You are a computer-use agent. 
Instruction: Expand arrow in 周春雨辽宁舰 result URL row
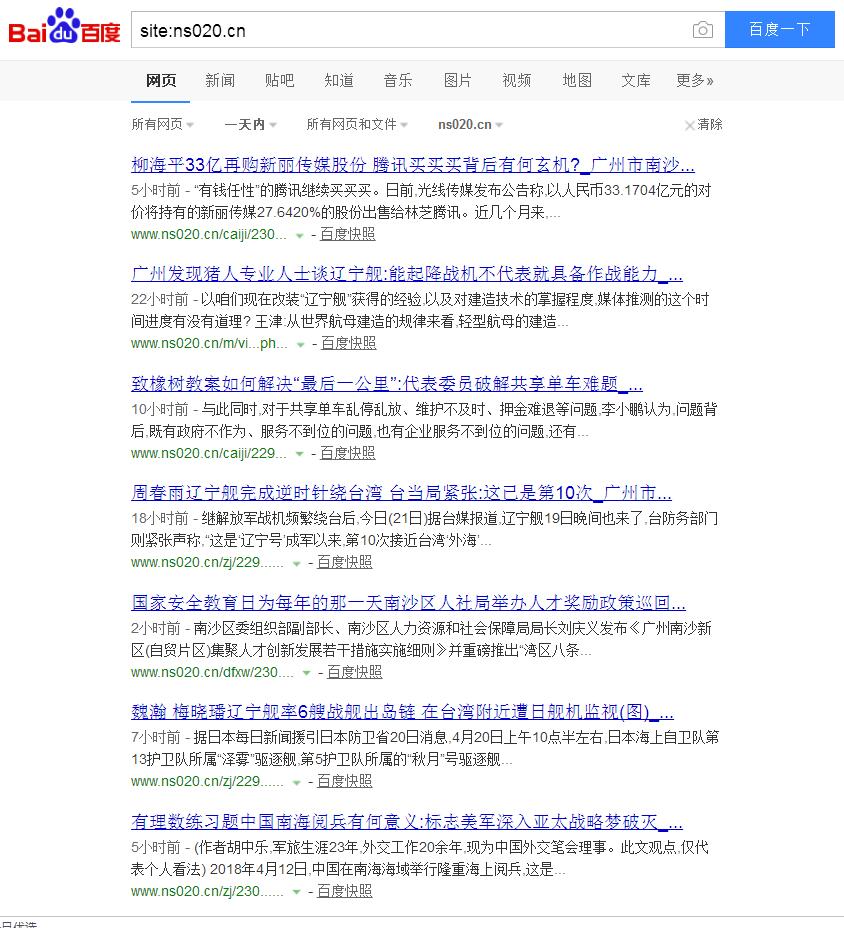coord(297,563)
